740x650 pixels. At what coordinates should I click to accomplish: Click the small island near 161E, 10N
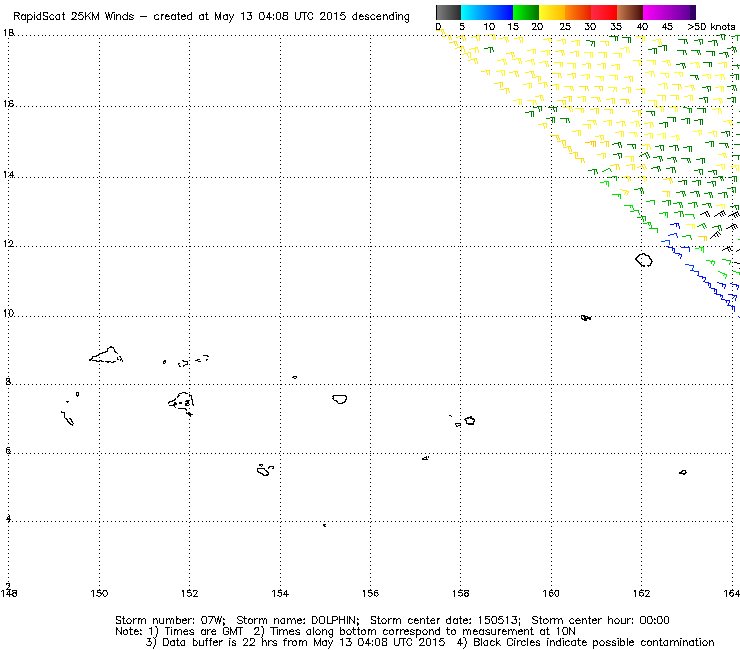586,318
